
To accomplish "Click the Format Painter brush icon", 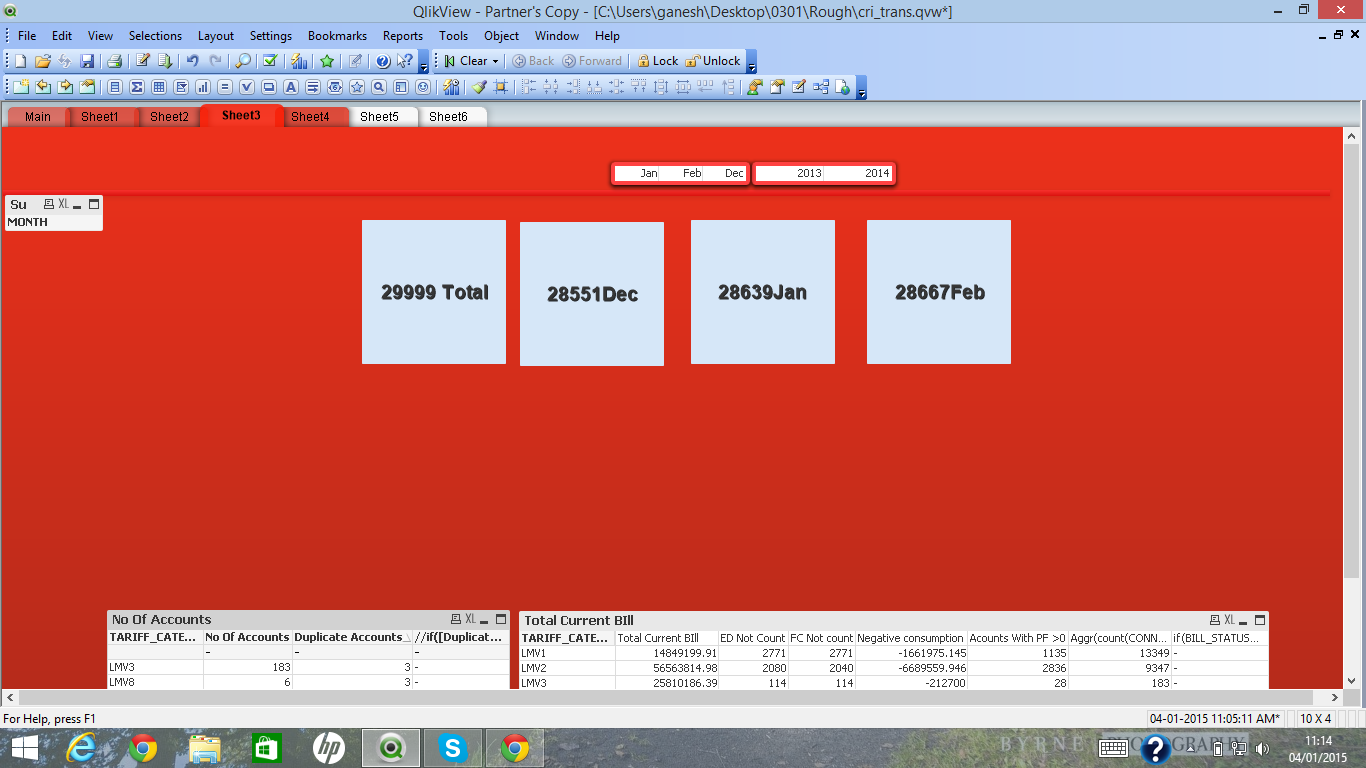I will [479, 87].
